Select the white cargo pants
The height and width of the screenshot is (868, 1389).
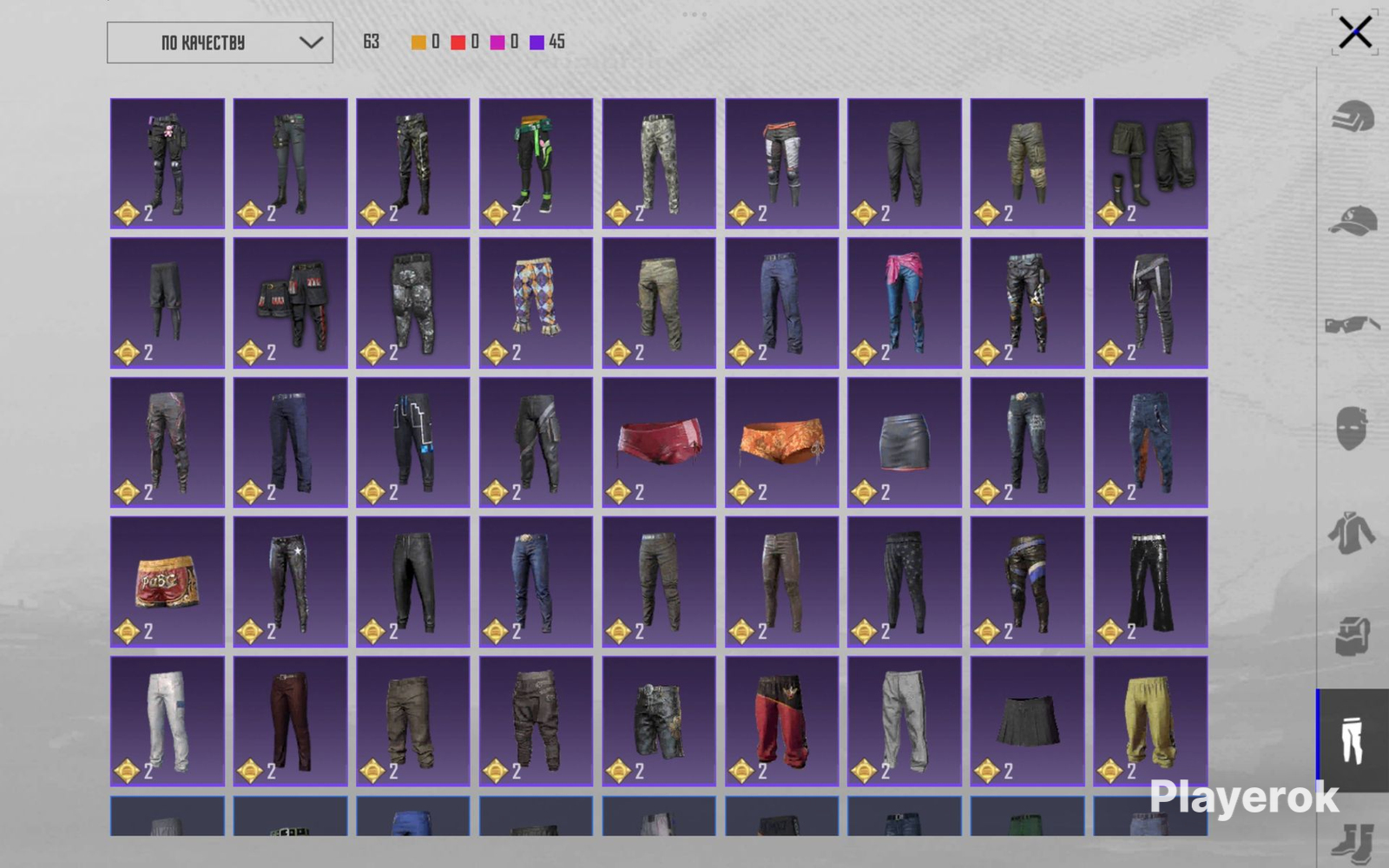(168, 721)
